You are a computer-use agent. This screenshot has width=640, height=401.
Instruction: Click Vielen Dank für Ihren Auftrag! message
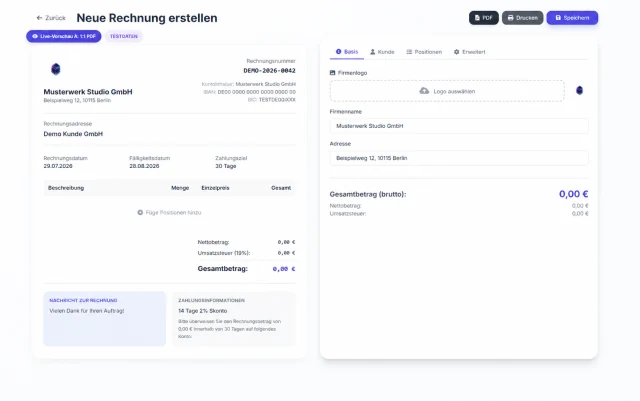pyautogui.click(x=87, y=311)
